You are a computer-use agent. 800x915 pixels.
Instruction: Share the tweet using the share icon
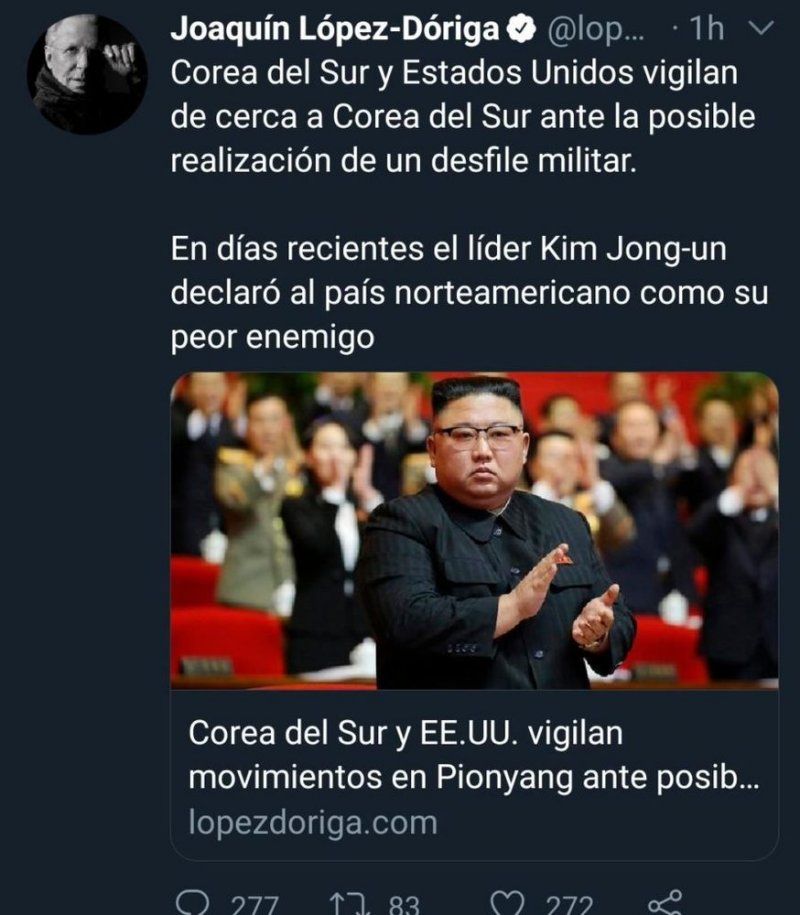tap(665, 902)
